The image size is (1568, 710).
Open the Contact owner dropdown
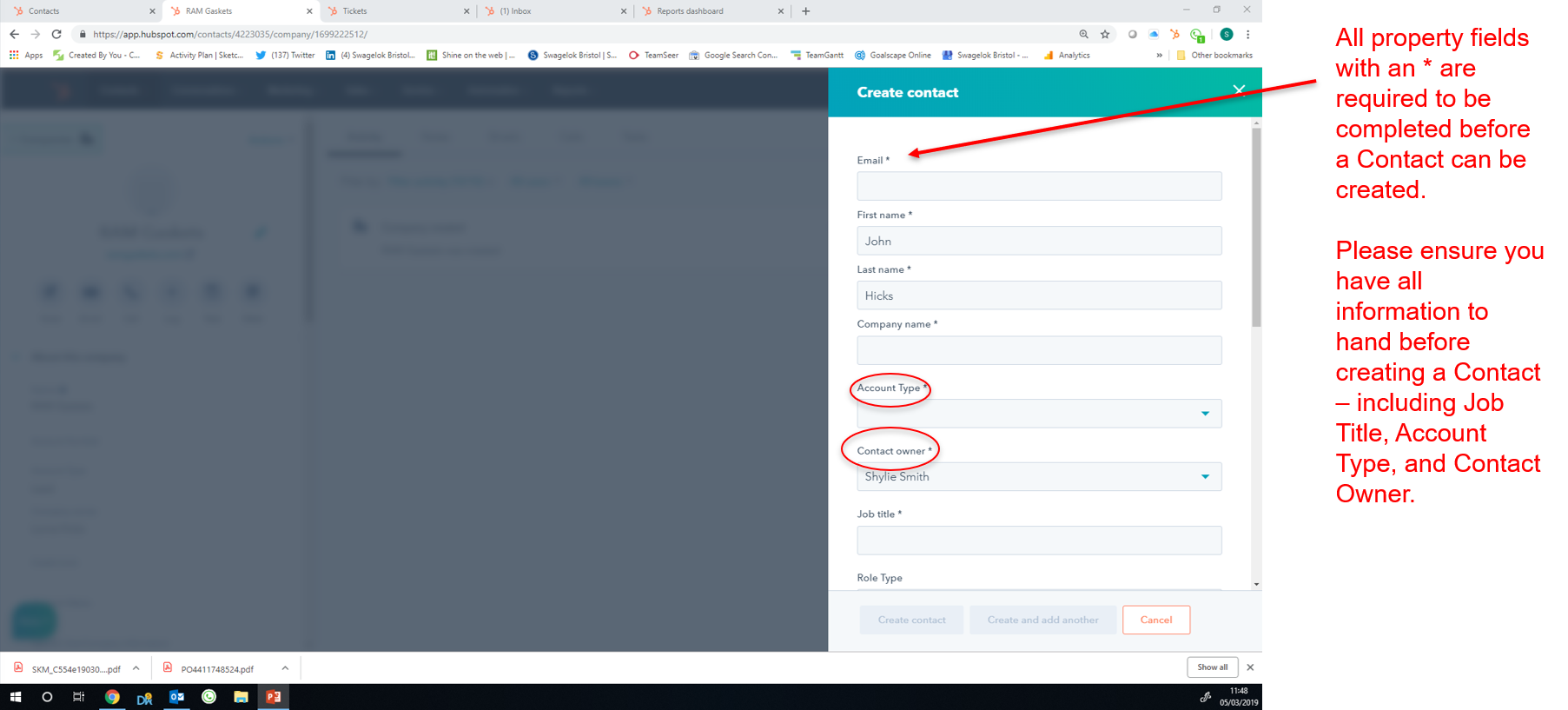point(1039,477)
